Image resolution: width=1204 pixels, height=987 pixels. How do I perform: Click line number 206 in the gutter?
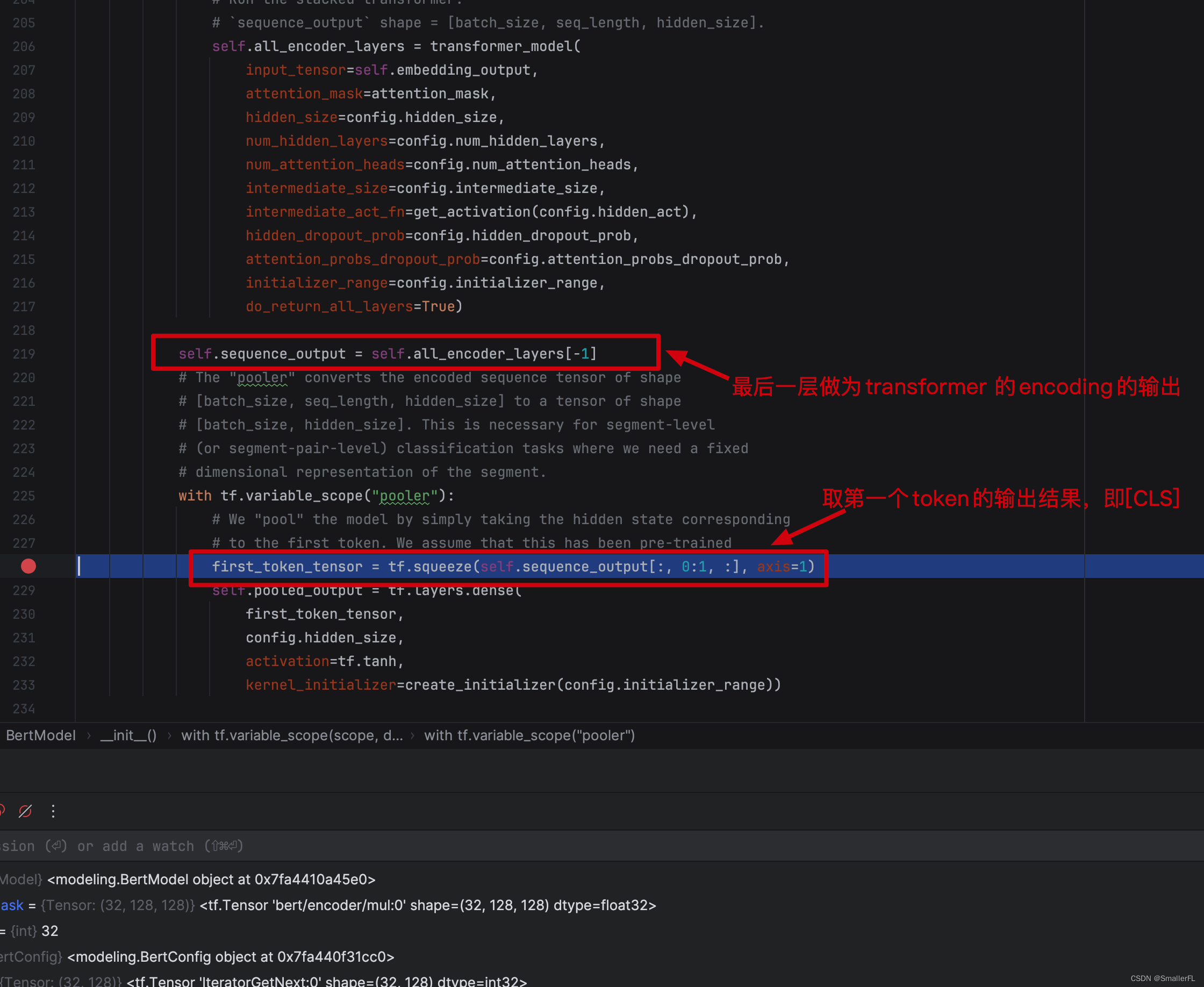tap(24, 46)
